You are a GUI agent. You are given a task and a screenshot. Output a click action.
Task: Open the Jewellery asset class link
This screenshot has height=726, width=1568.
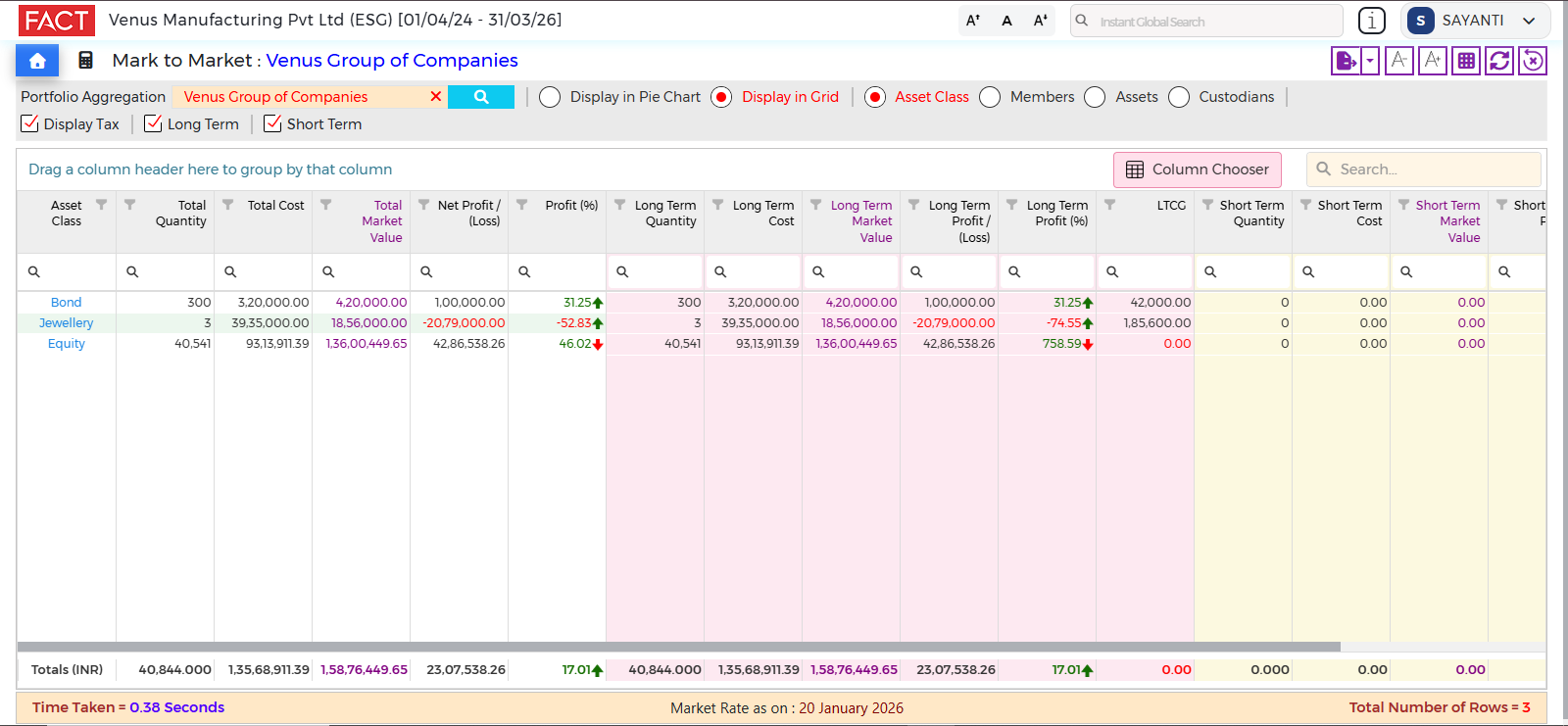coord(66,323)
